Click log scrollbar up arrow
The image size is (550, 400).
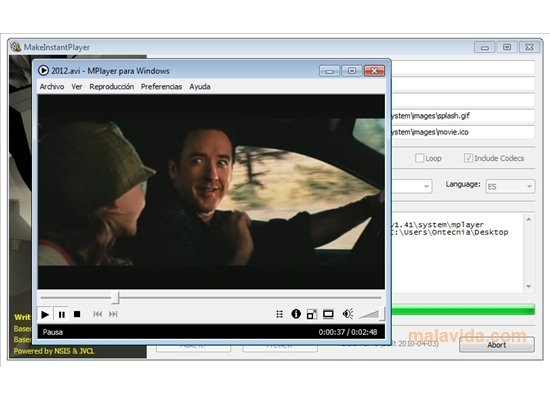coord(529,219)
